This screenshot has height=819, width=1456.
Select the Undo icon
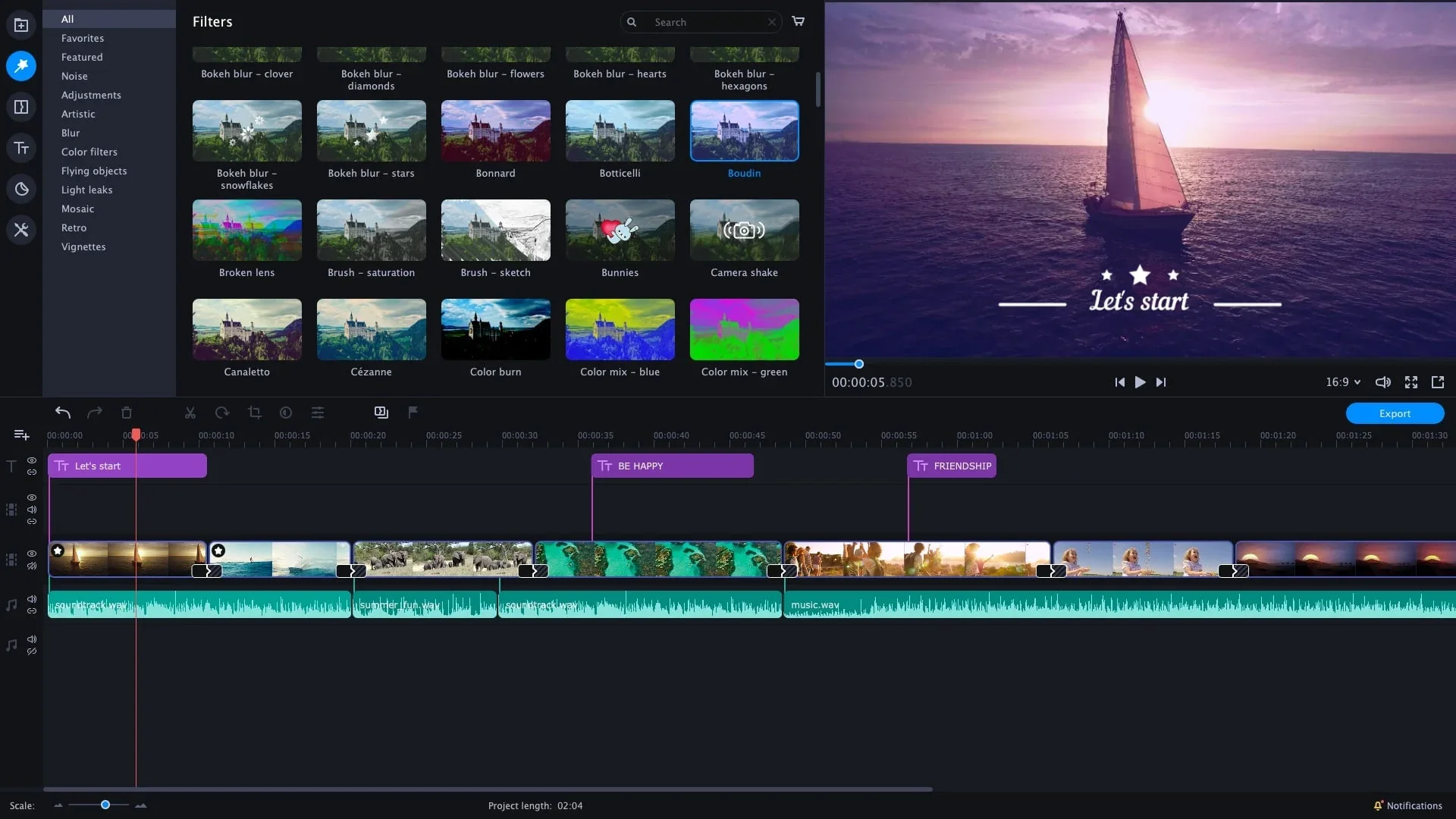[x=62, y=413]
